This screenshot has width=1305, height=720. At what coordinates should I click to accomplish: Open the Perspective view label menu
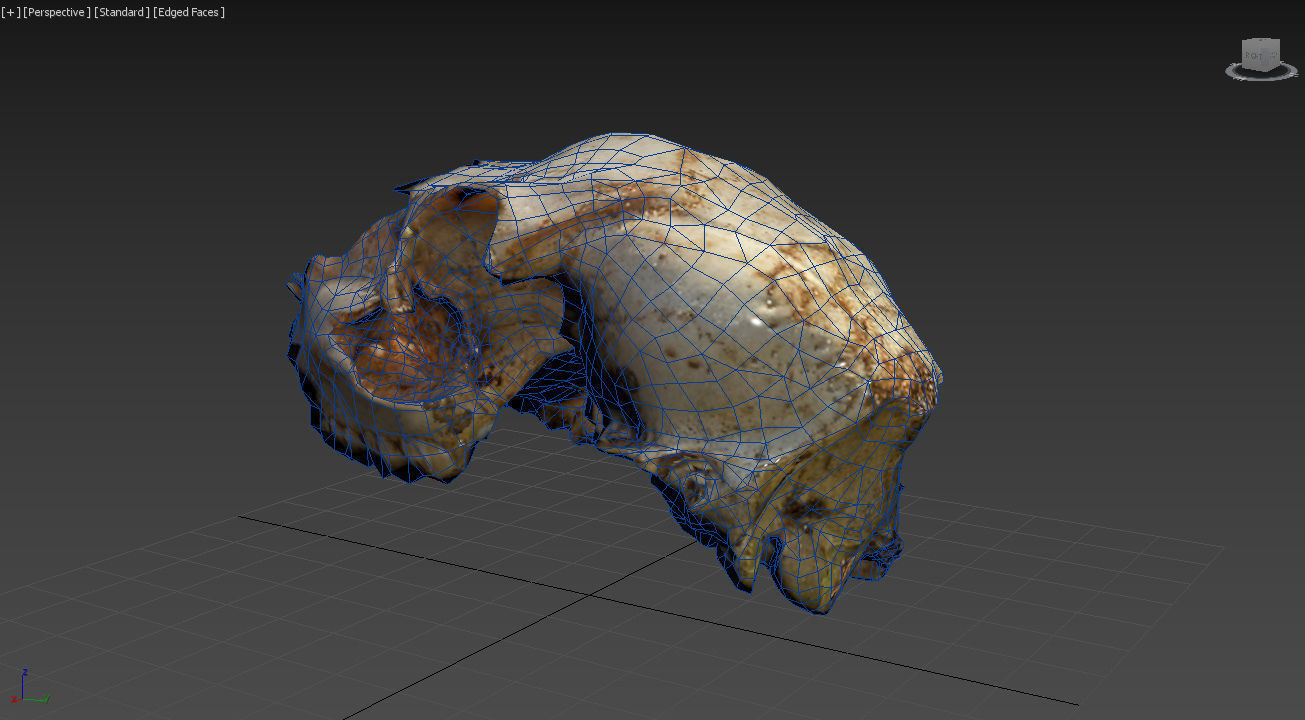click(56, 12)
